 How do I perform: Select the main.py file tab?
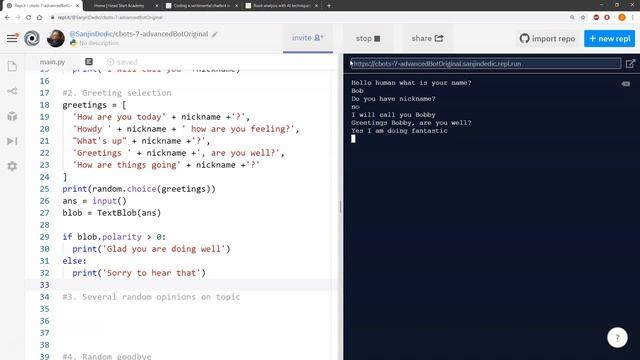coord(53,62)
